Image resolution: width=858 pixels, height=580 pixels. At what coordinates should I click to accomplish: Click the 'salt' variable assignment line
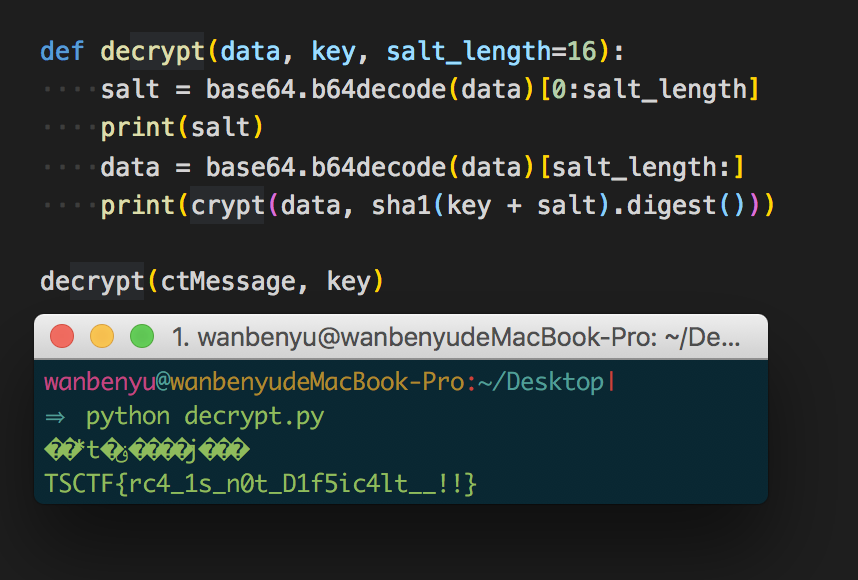(x=130, y=89)
